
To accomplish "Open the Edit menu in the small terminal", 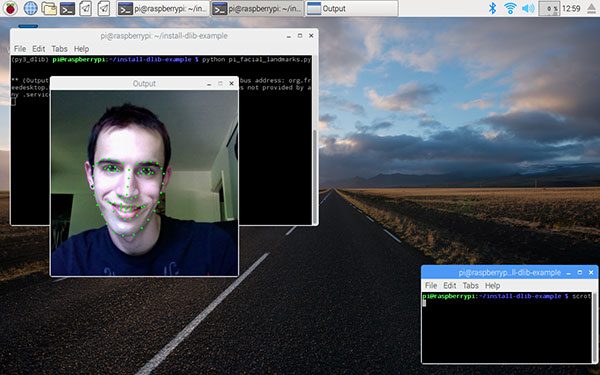I will [x=449, y=285].
